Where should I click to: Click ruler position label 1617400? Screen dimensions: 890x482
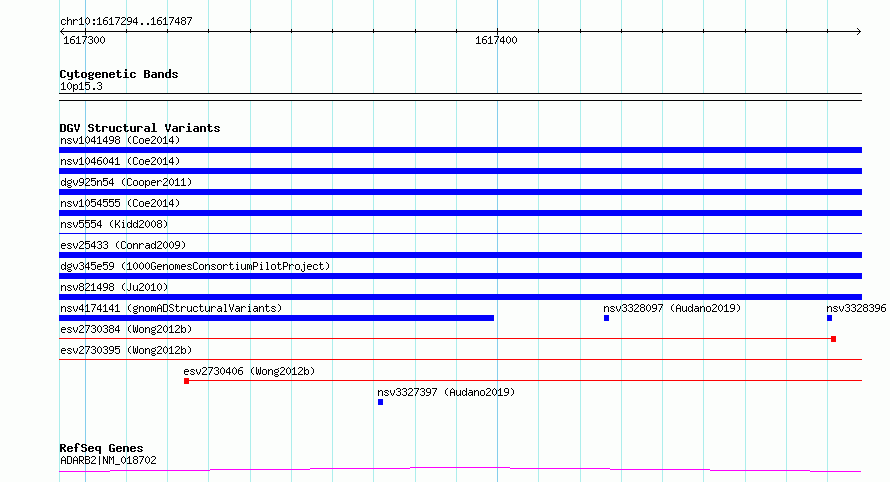click(x=496, y=40)
